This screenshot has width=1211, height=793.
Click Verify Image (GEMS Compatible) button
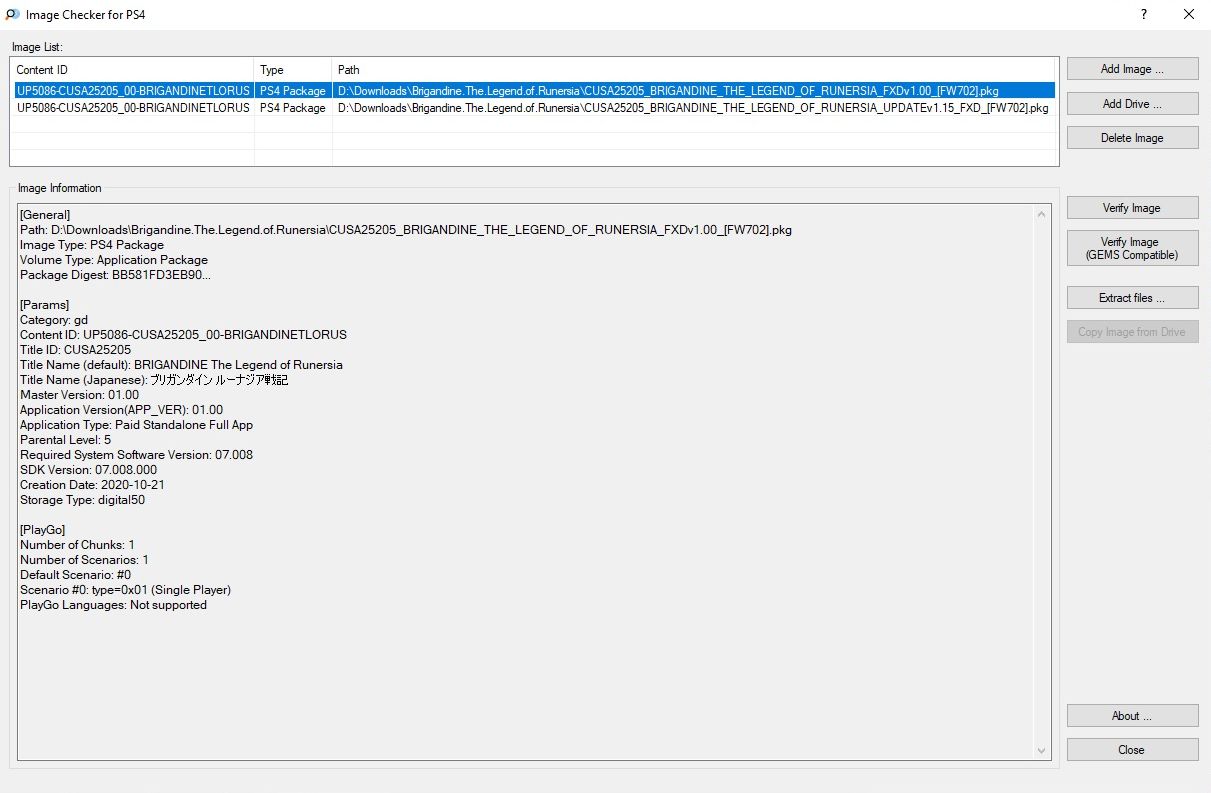1132,249
